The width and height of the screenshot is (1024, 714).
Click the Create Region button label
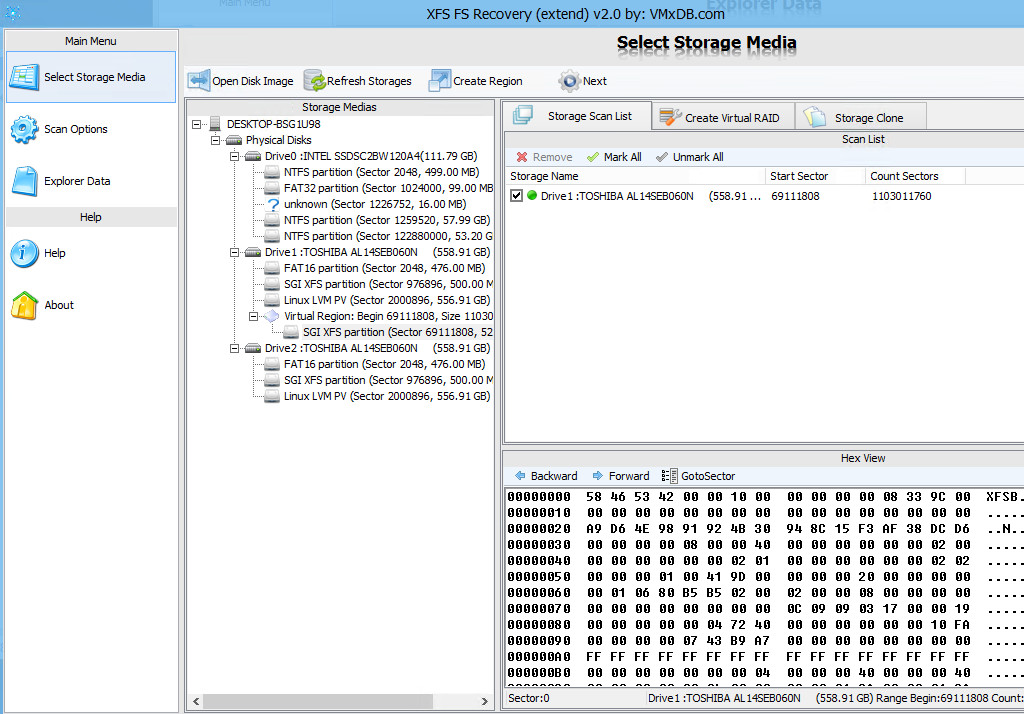click(x=488, y=81)
